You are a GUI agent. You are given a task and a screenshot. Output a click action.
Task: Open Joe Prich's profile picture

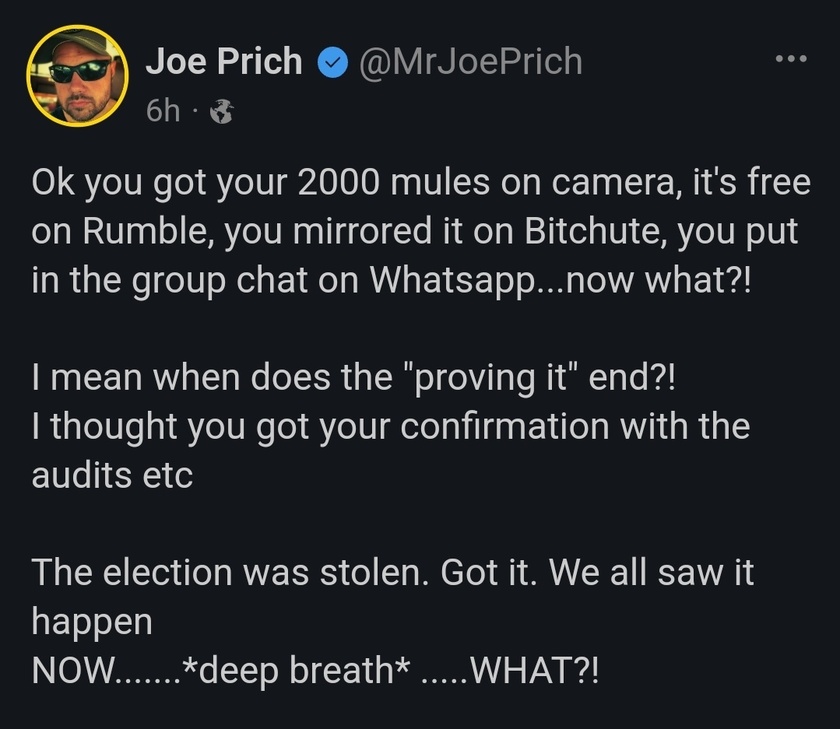point(77,76)
